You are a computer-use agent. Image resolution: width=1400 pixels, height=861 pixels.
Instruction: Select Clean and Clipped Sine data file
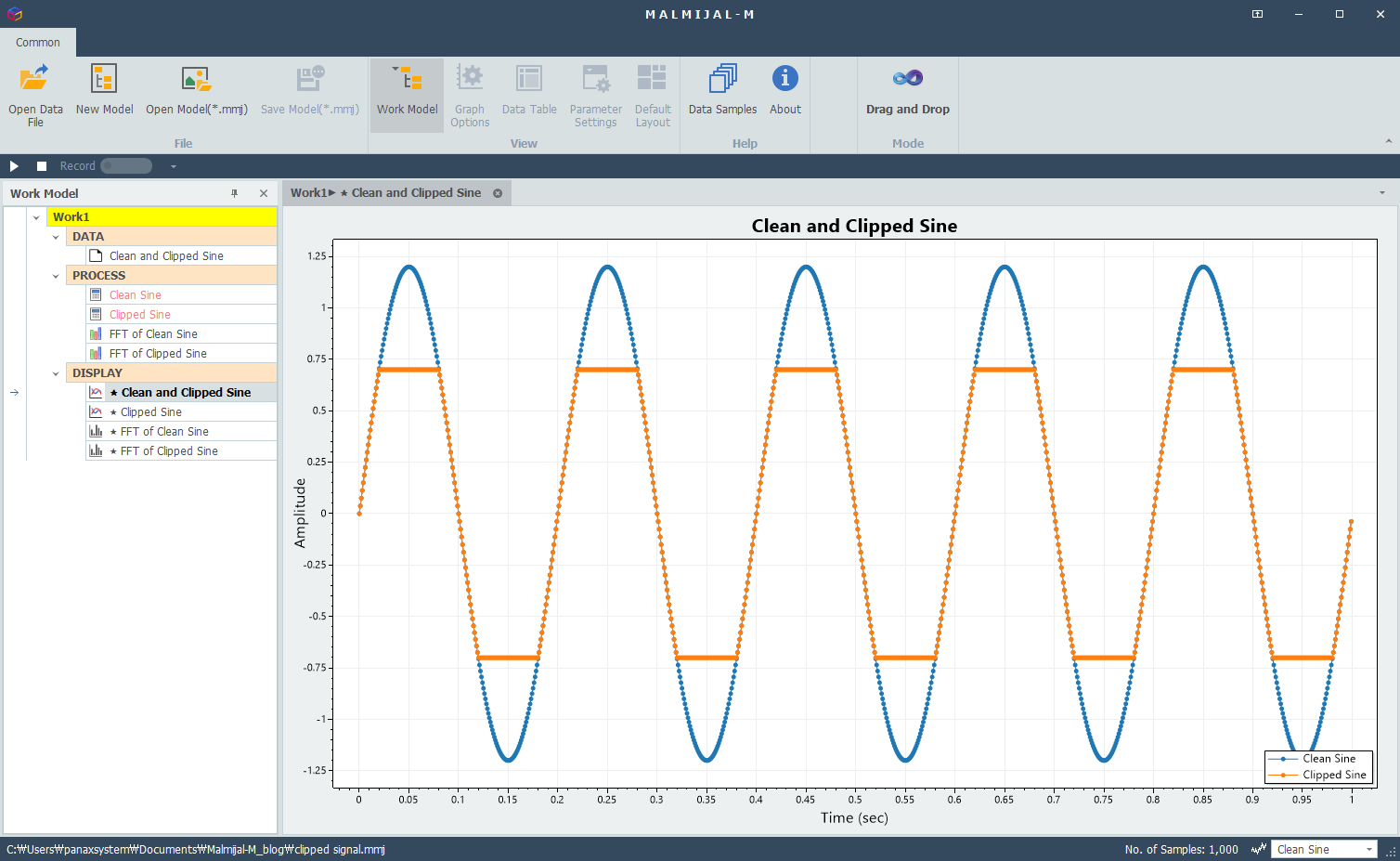coord(181,255)
